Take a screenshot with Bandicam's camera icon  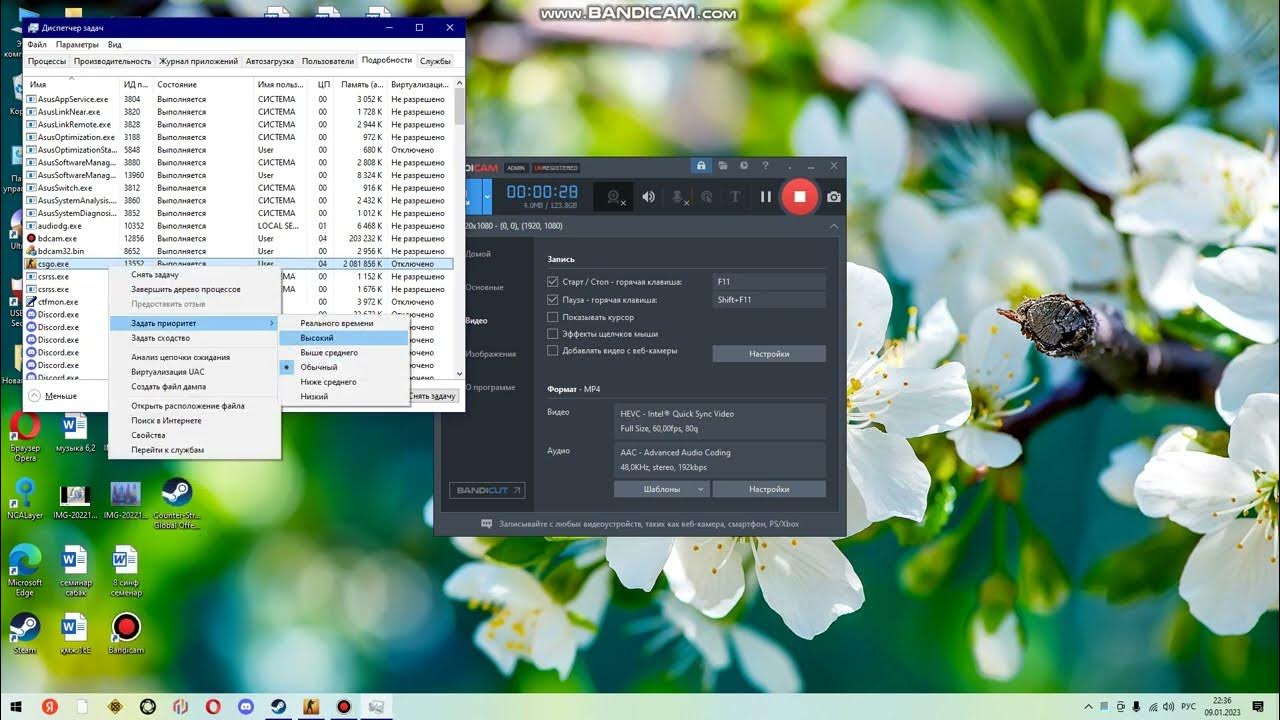click(x=834, y=197)
